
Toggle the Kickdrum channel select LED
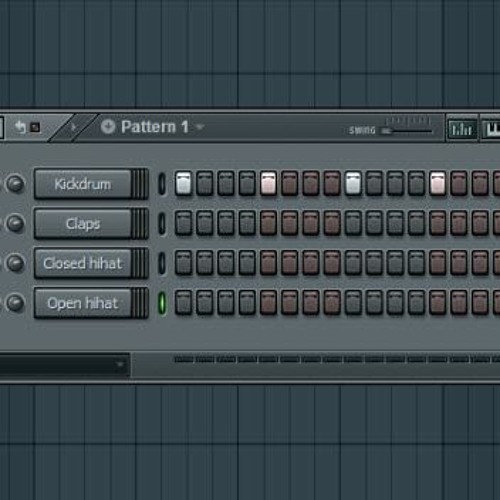pyautogui.click(x=162, y=184)
